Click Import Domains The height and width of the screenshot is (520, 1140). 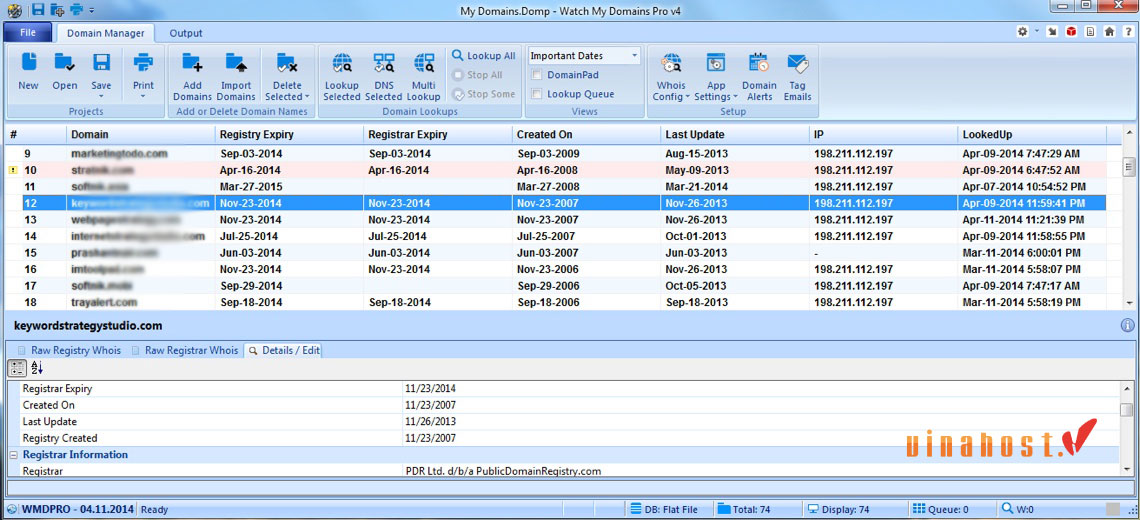coord(236,76)
